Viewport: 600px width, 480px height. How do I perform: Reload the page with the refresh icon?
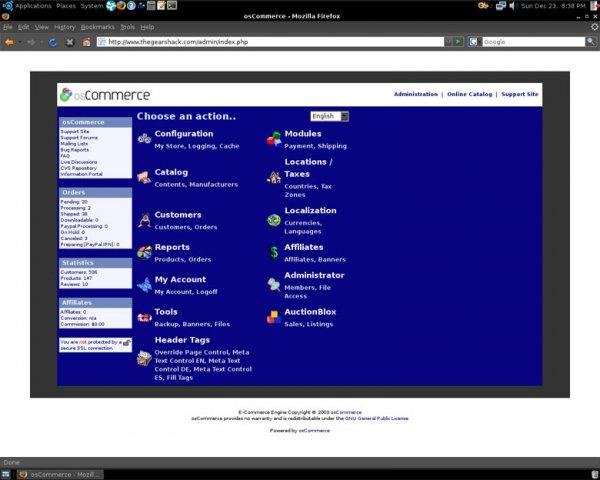[x=53, y=42]
